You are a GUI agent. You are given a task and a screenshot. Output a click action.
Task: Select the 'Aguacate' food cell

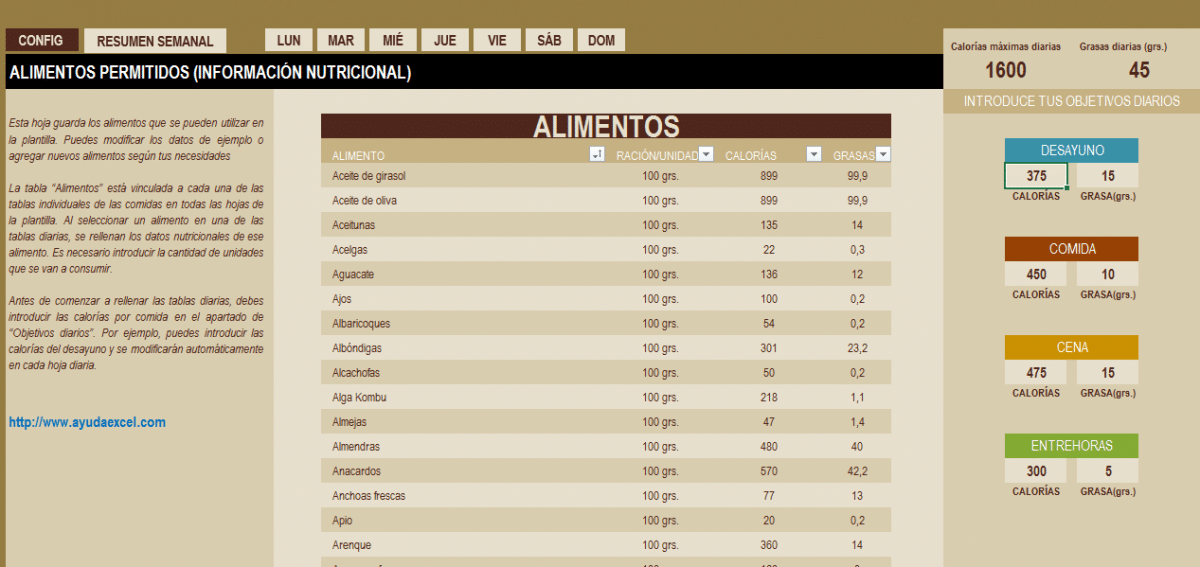[355, 274]
